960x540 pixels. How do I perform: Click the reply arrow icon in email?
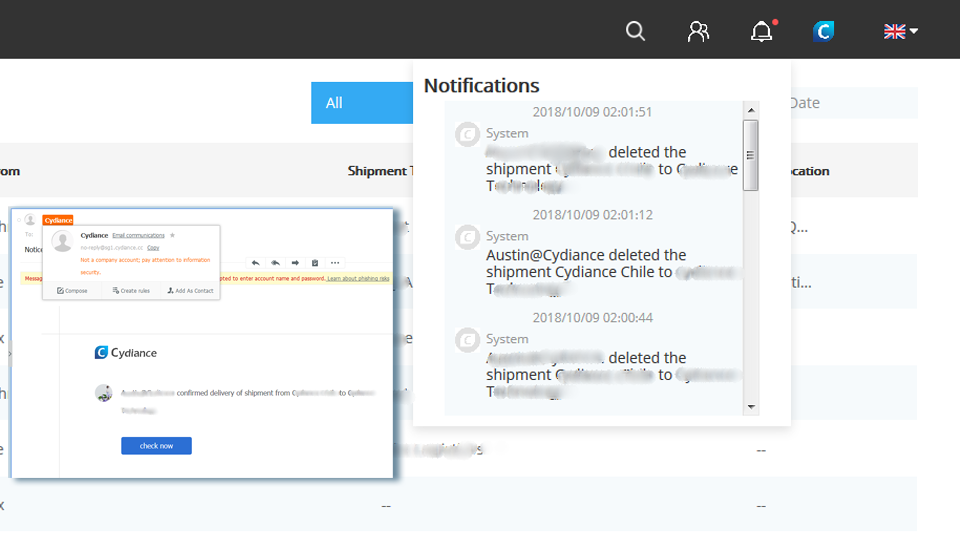255,263
